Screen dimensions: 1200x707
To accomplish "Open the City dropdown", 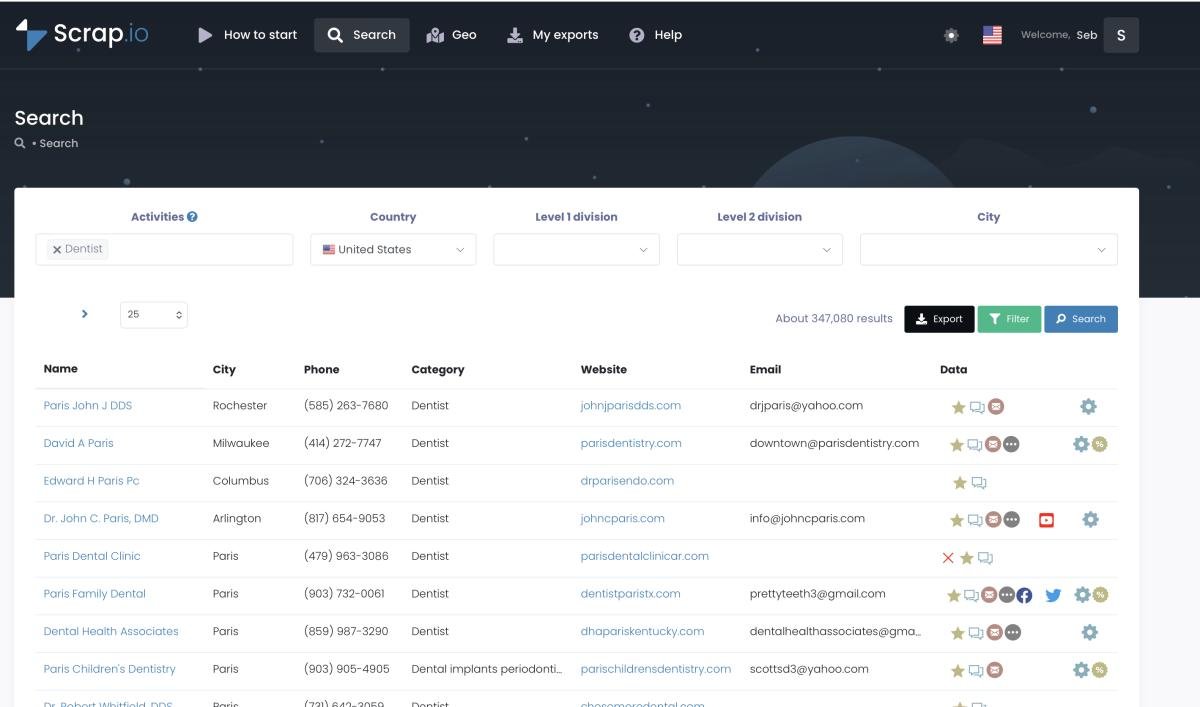I will pos(988,250).
